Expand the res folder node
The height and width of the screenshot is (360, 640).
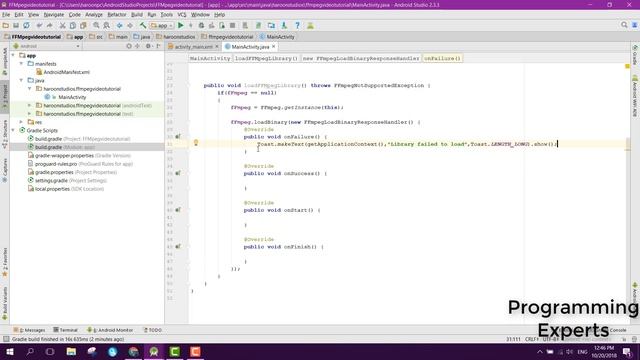point(21,122)
